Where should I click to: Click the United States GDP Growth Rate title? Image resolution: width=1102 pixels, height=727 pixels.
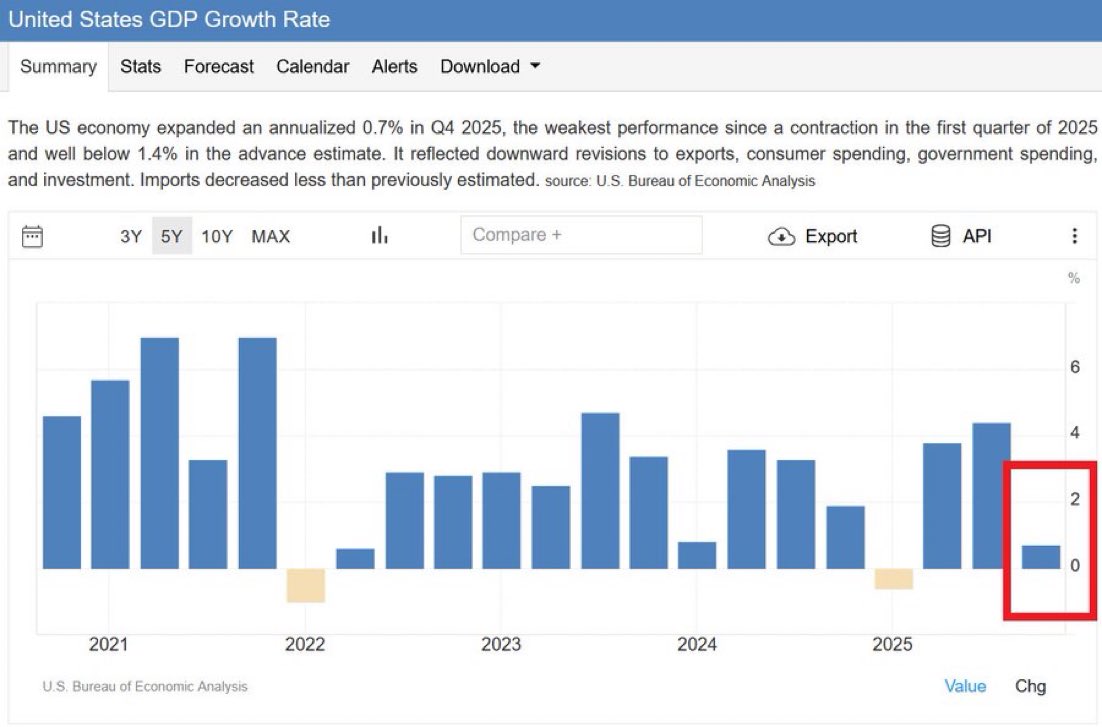(169, 19)
